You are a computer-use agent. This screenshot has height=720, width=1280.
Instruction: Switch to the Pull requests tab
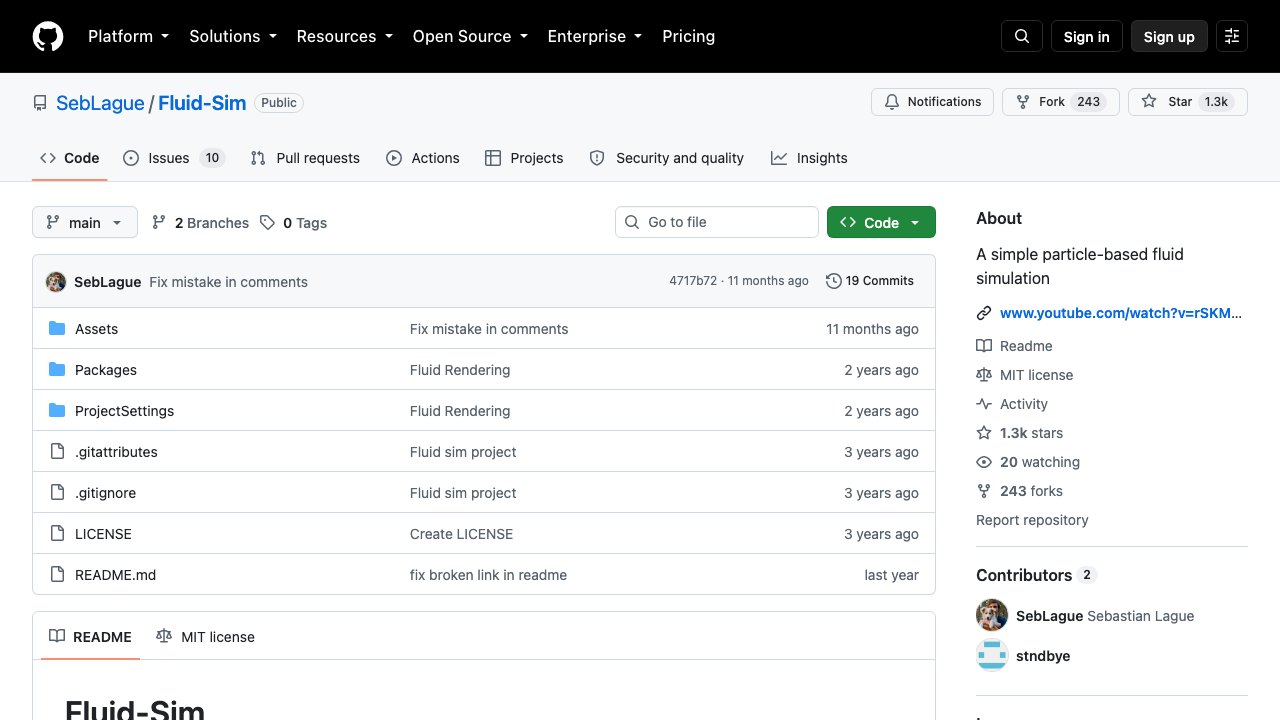click(x=305, y=158)
